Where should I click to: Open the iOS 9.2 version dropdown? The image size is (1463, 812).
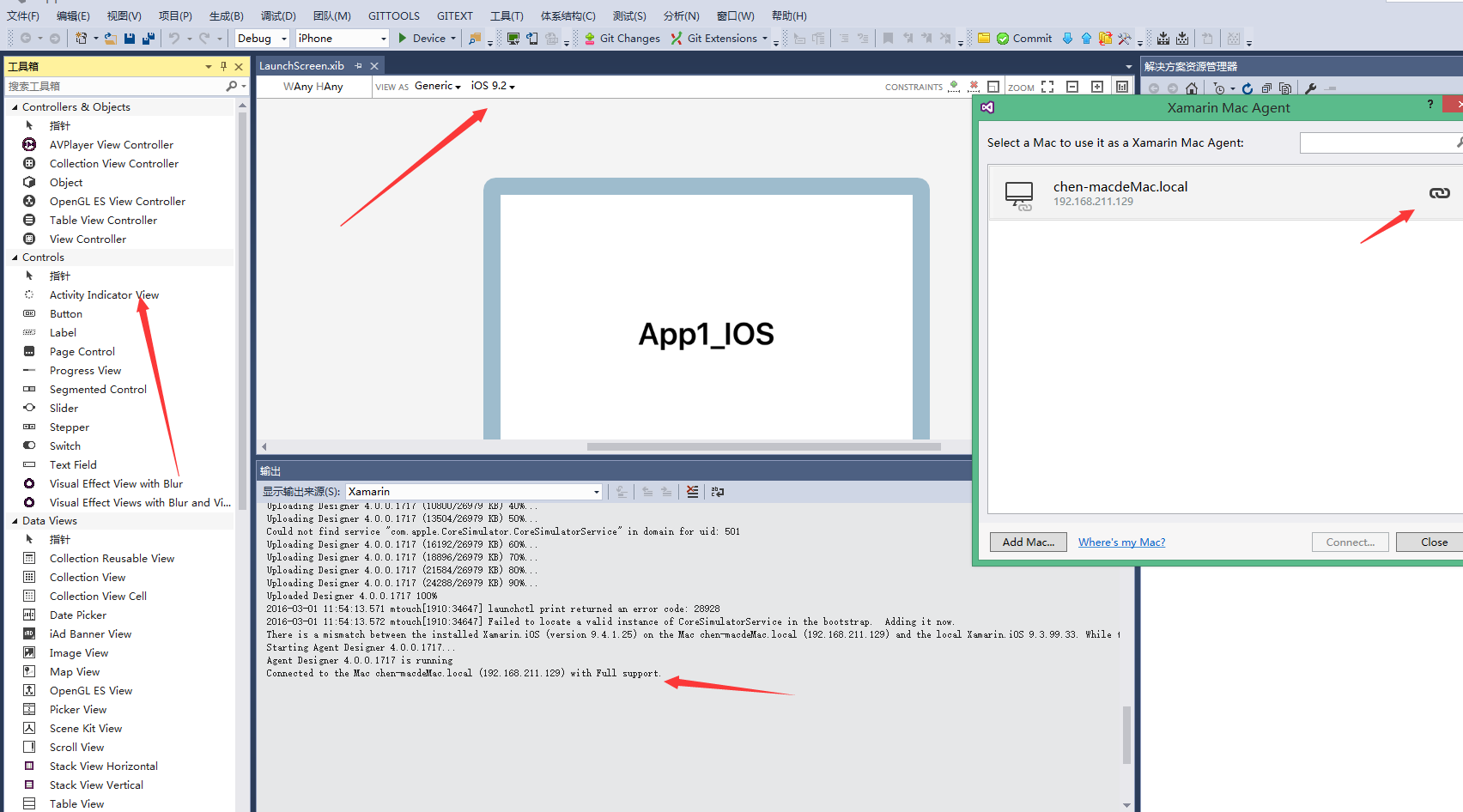pos(493,86)
